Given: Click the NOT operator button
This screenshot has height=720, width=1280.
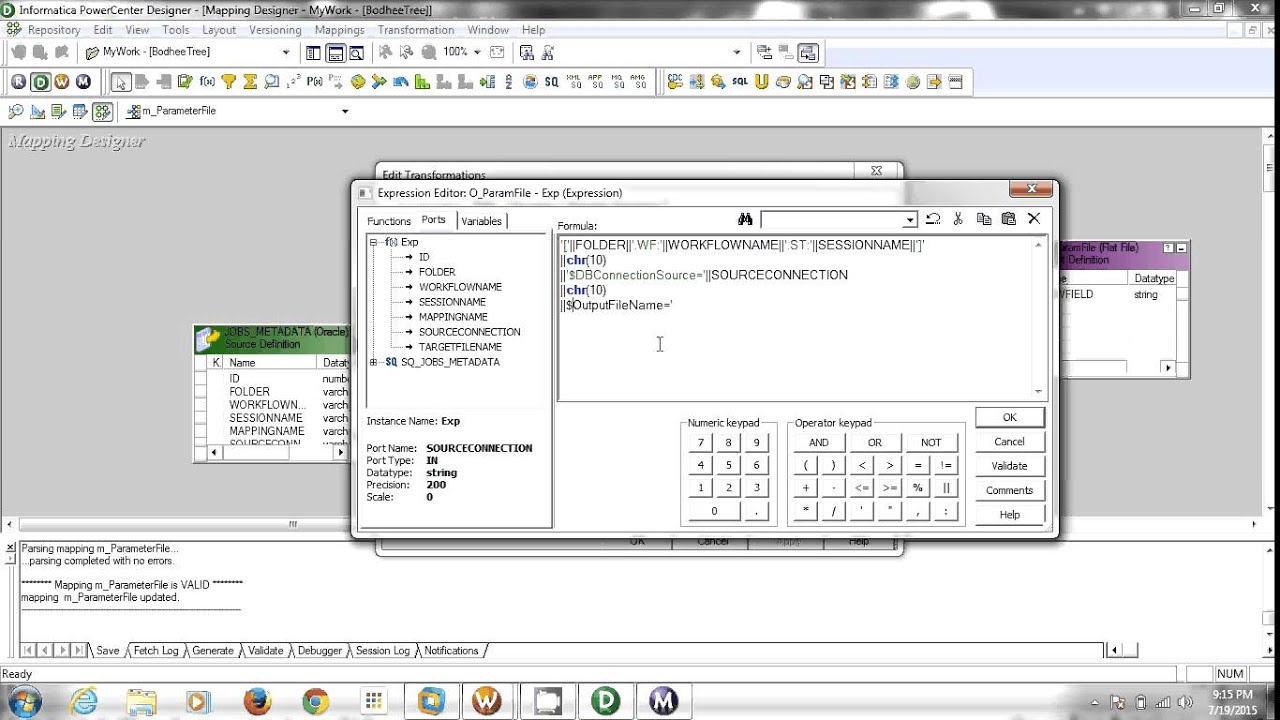Looking at the screenshot, I should pos(931,442).
